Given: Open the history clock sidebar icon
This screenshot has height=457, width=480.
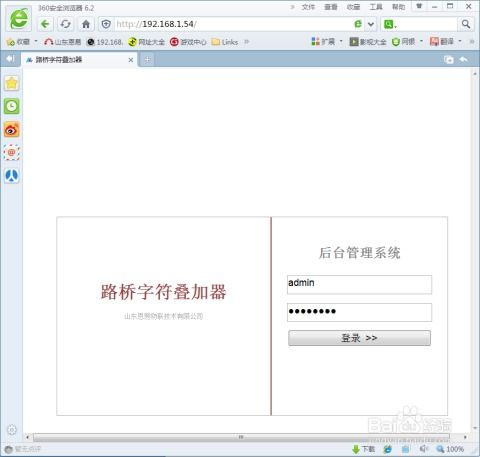Looking at the screenshot, I should pyautogui.click(x=12, y=106).
